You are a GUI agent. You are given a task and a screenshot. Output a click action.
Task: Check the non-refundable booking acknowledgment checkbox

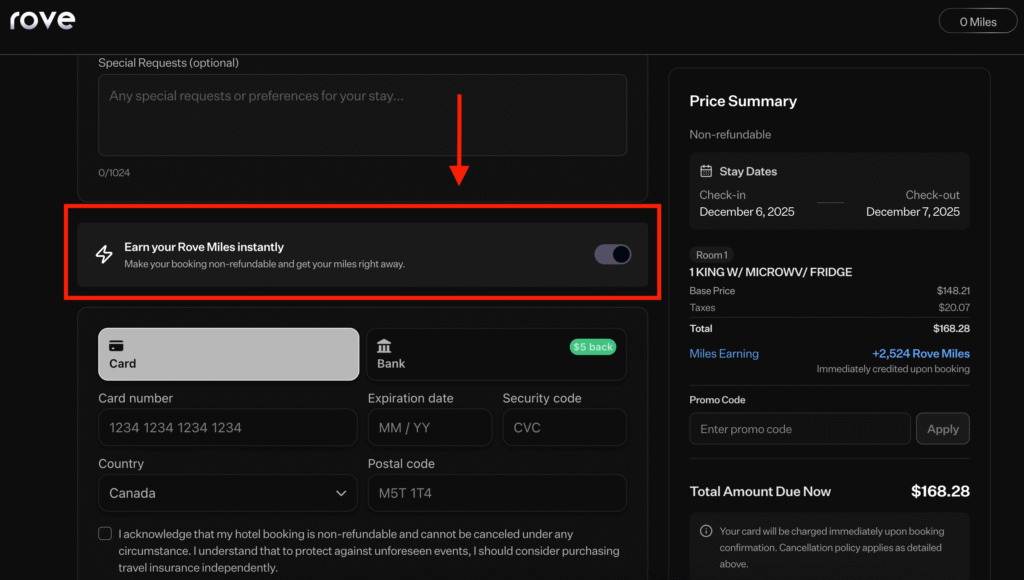[x=104, y=535]
